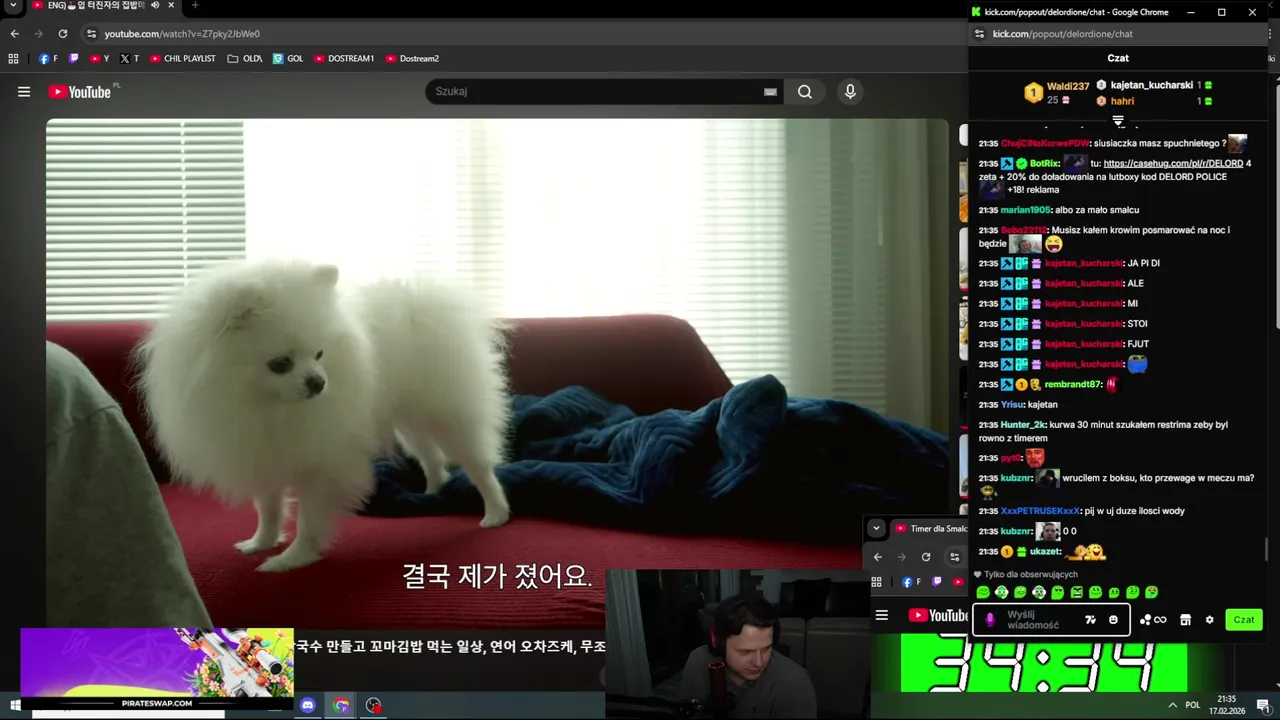The image size is (1280, 720).
Task: Click username Hunter_2k in chat
Action: coord(1022,425)
